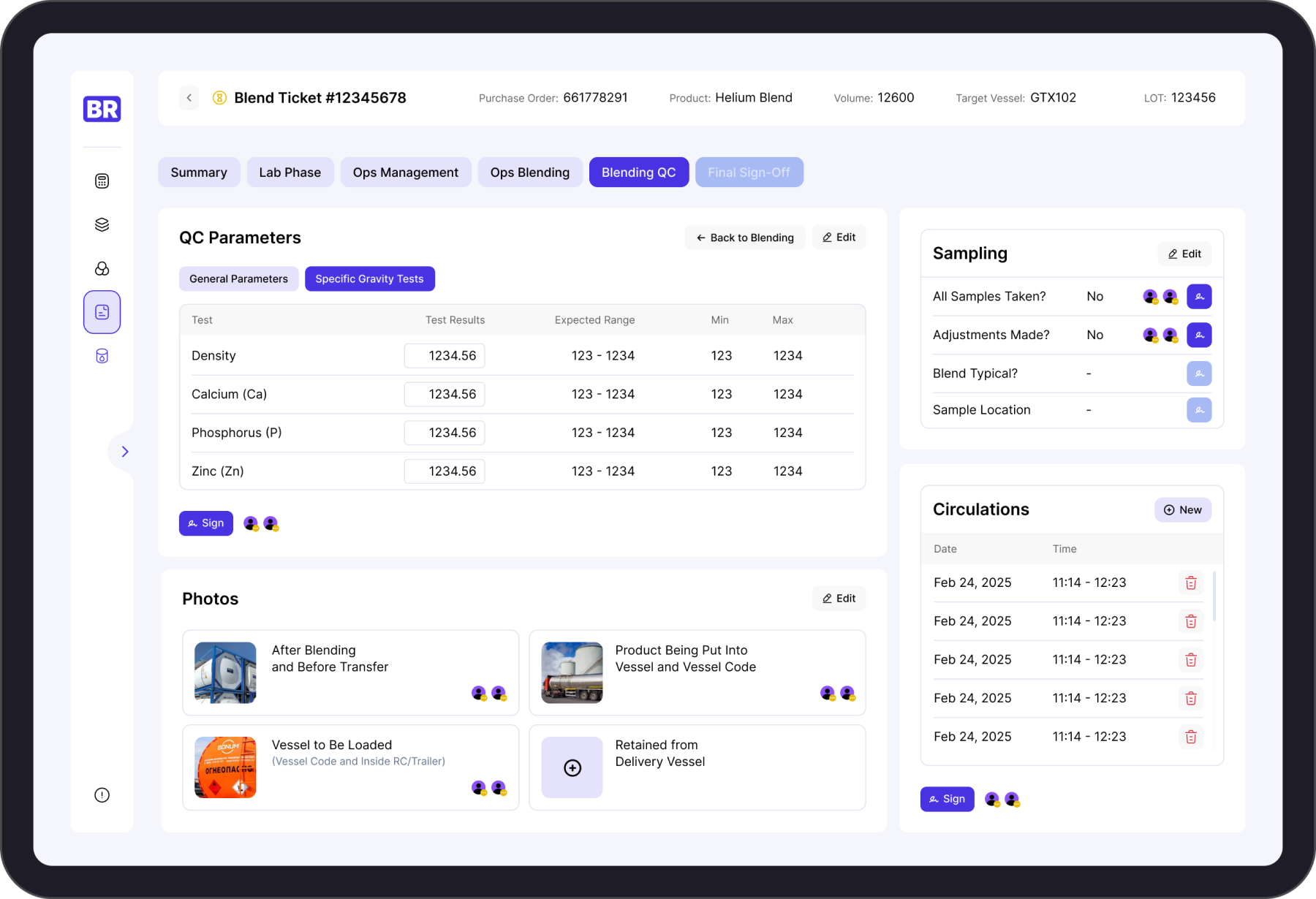Open the layers stack sidebar icon
Image resolution: width=1316 pixels, height=899 pixels.
[x=102, y=224]
